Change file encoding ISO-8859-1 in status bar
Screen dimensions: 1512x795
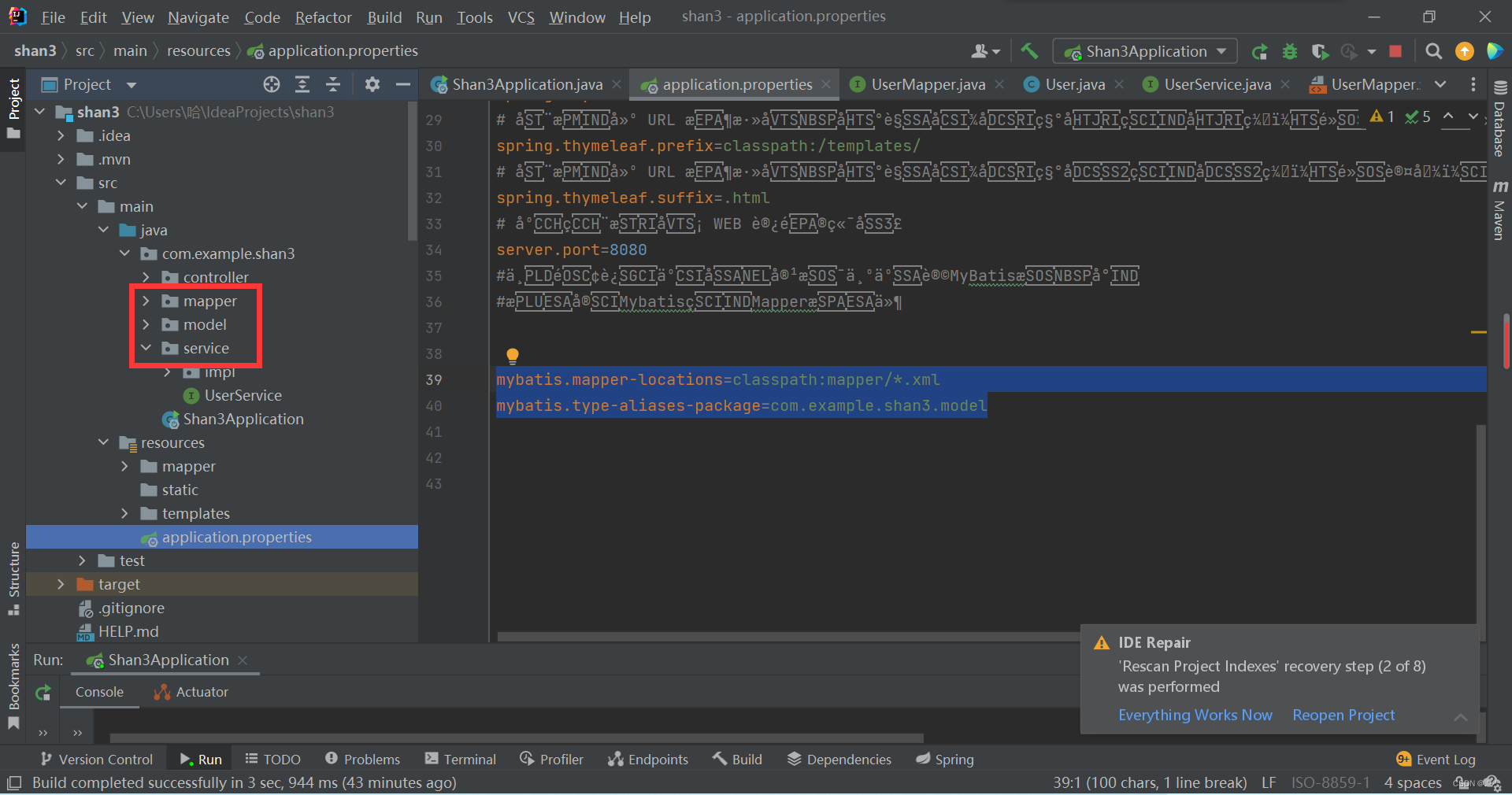pos(1330,783)
